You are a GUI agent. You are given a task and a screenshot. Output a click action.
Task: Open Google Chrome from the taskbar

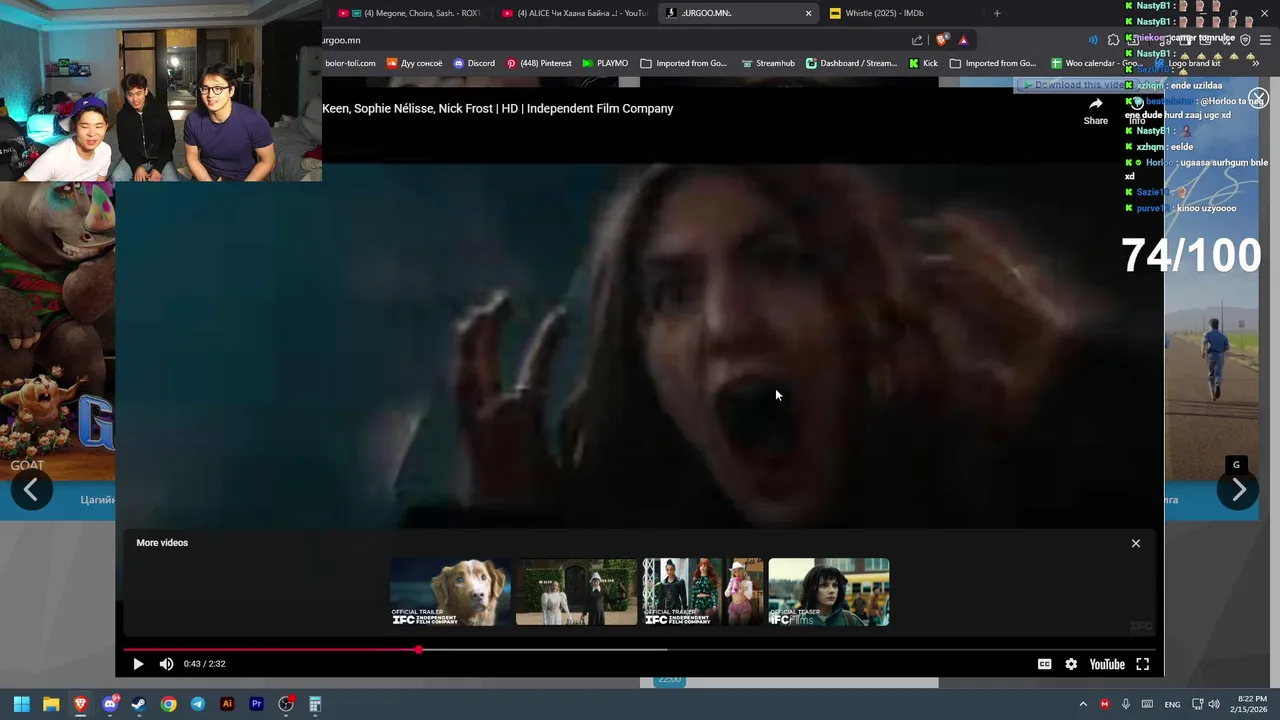click(168, 704)
